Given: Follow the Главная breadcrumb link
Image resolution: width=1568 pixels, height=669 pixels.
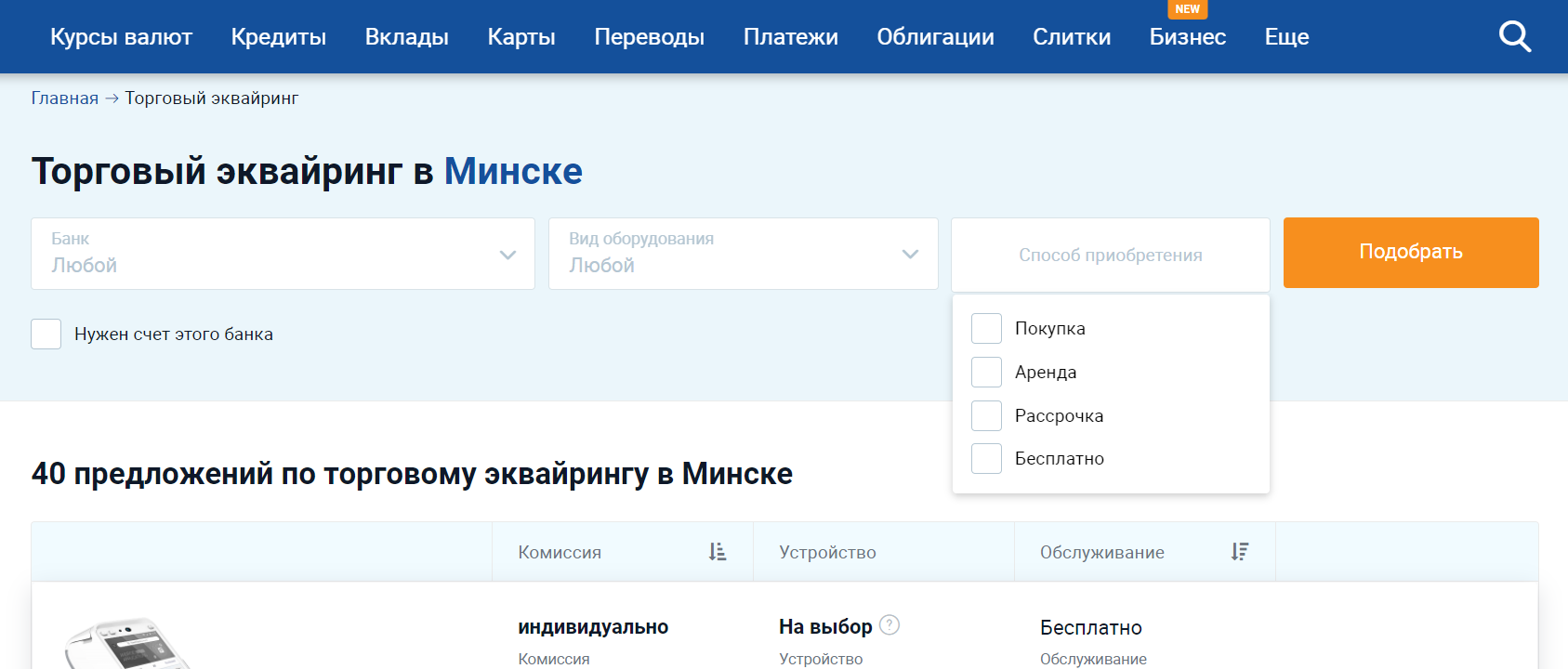Looking at the screenshot, I should [x=64, y=98].
